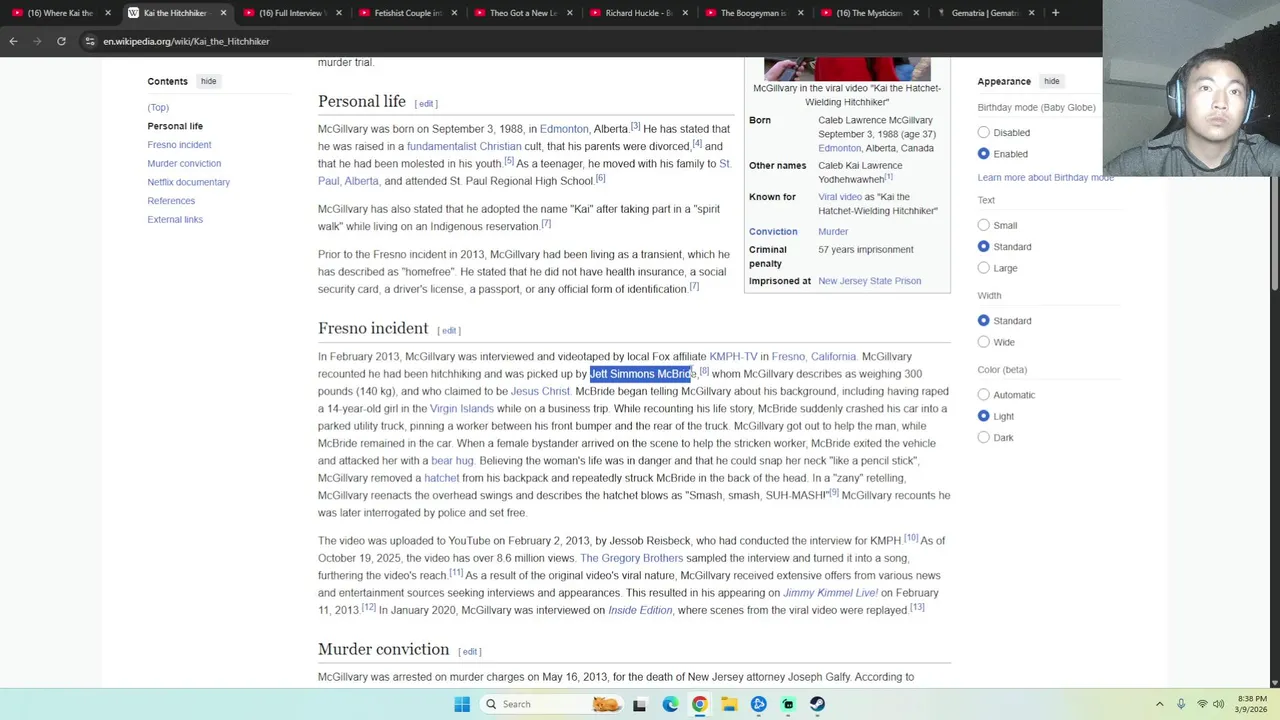Switch to 'Fetishist Couple' tab

click(x=406, y=13)
